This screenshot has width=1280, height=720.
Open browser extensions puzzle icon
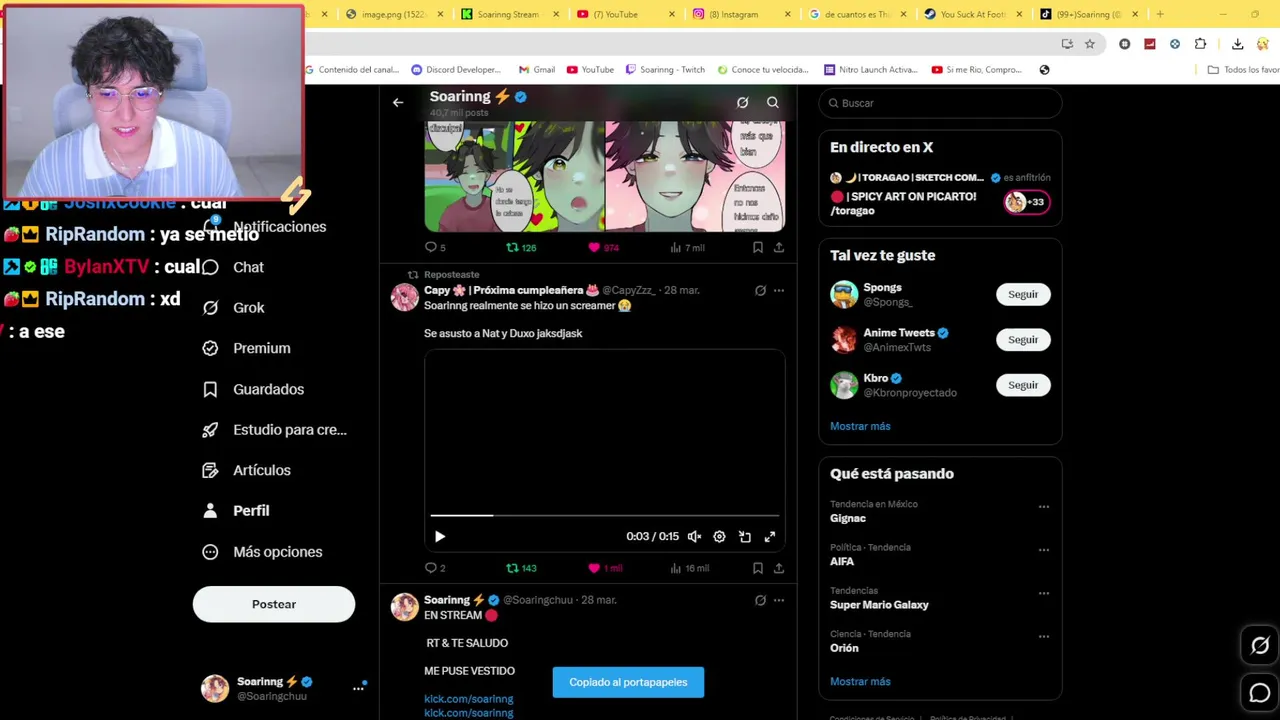click(x=1200, y=44)
